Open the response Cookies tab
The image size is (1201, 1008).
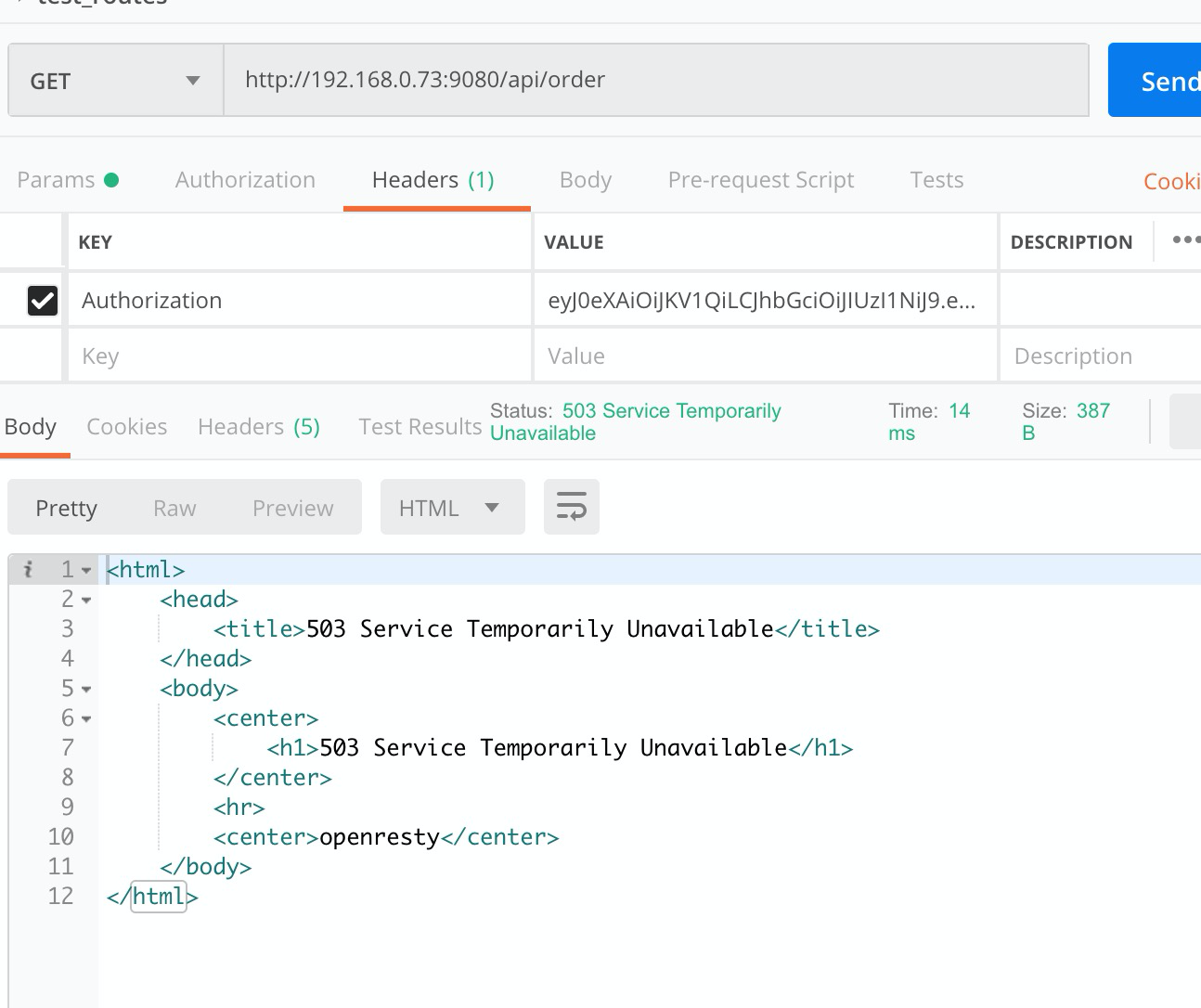click(126, 426)
